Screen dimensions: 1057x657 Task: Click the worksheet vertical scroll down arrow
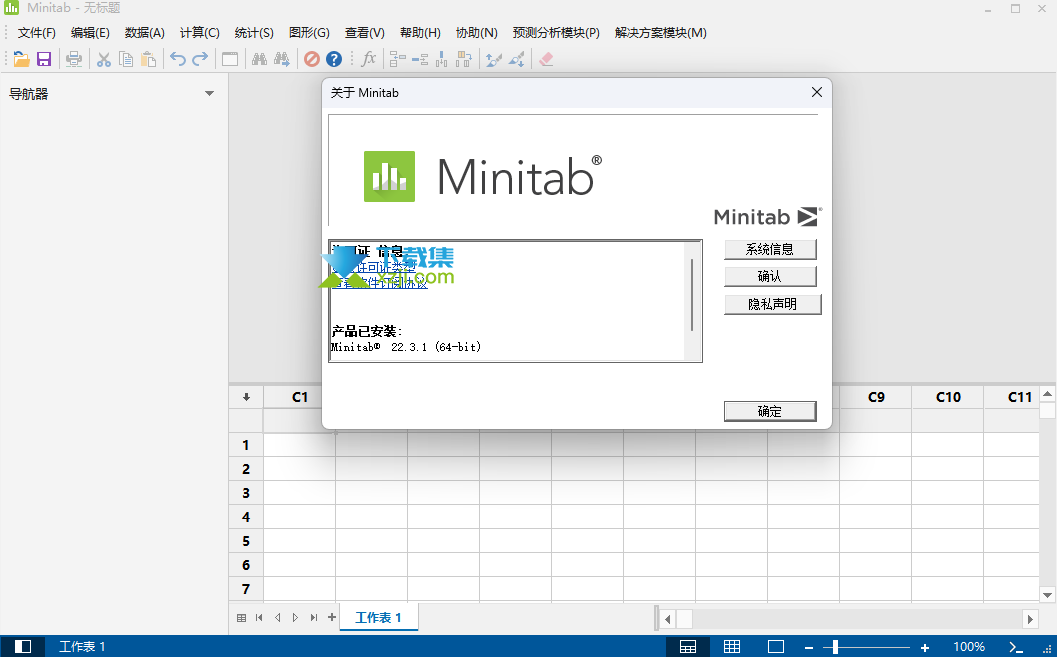coord(1047,594)
